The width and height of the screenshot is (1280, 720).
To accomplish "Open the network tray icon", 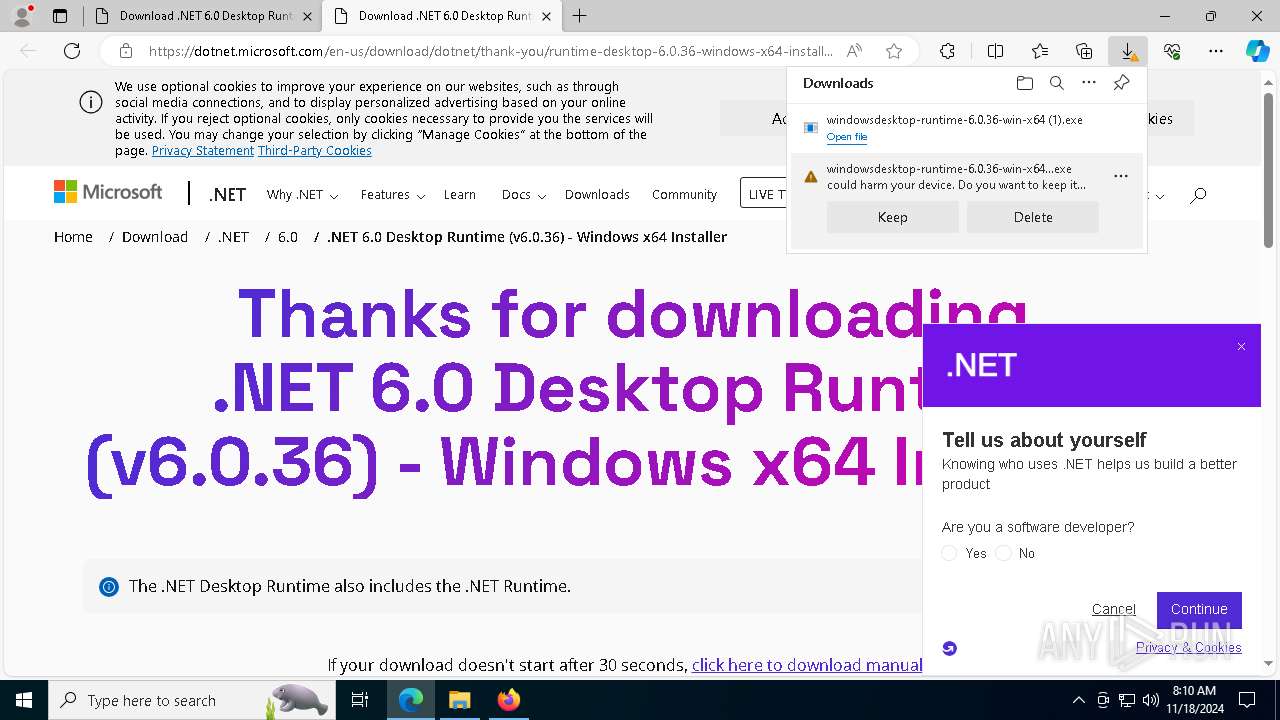I will (1127, 700).
